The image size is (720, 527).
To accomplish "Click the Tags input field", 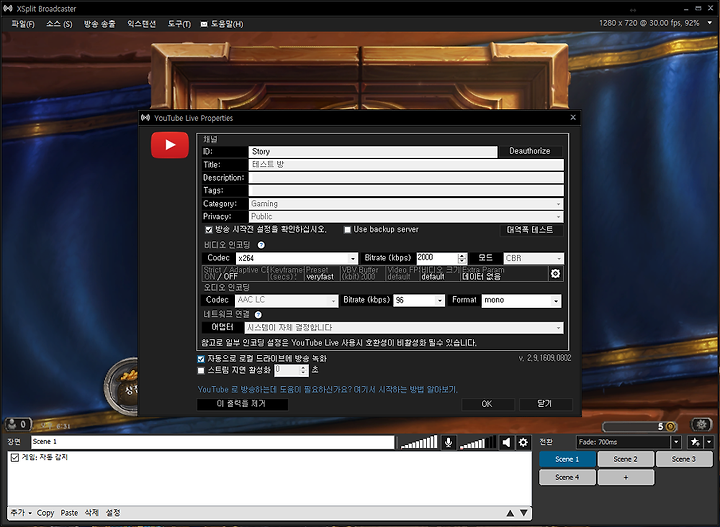I will 406,191.
